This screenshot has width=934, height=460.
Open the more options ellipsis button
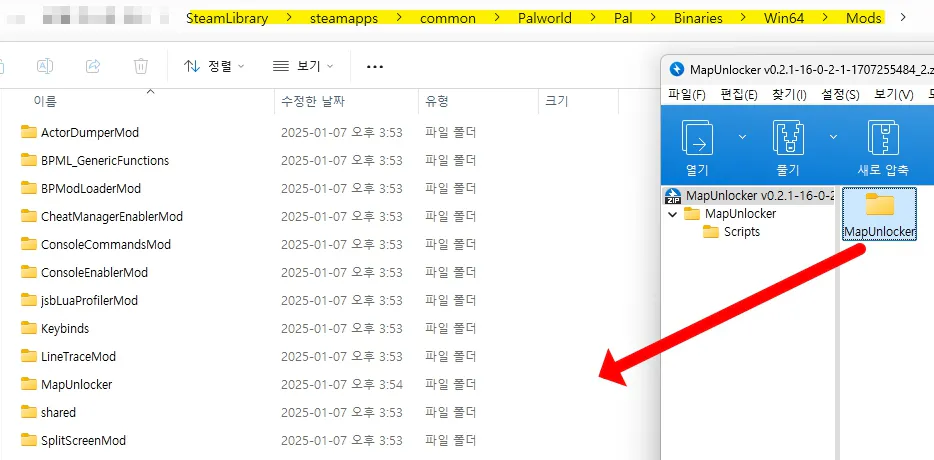[375, 67]
